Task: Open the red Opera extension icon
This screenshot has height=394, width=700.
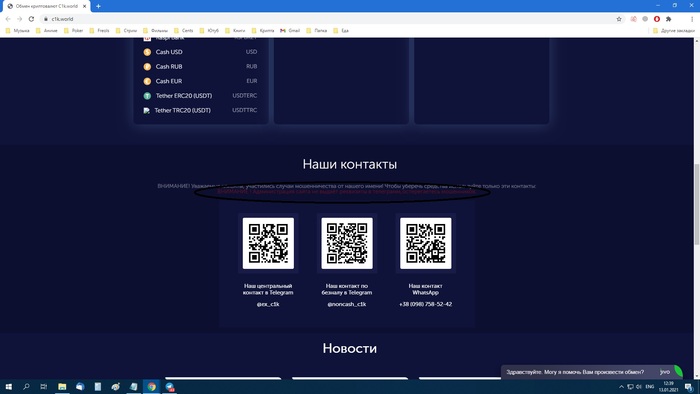Action: (657, 19)
